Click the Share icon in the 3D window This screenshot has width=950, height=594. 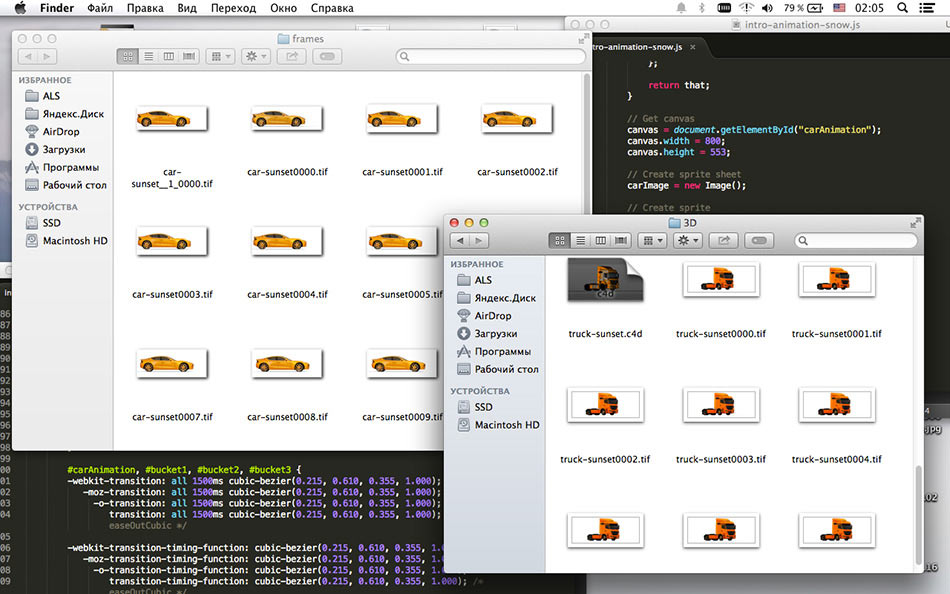pos(724,241)
